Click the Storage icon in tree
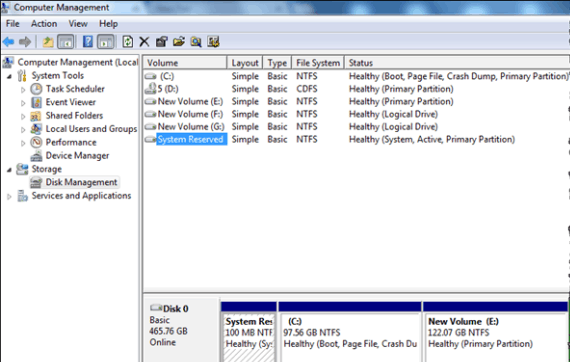The height and width of the screenshot is (362, 570). pos(22,169)
